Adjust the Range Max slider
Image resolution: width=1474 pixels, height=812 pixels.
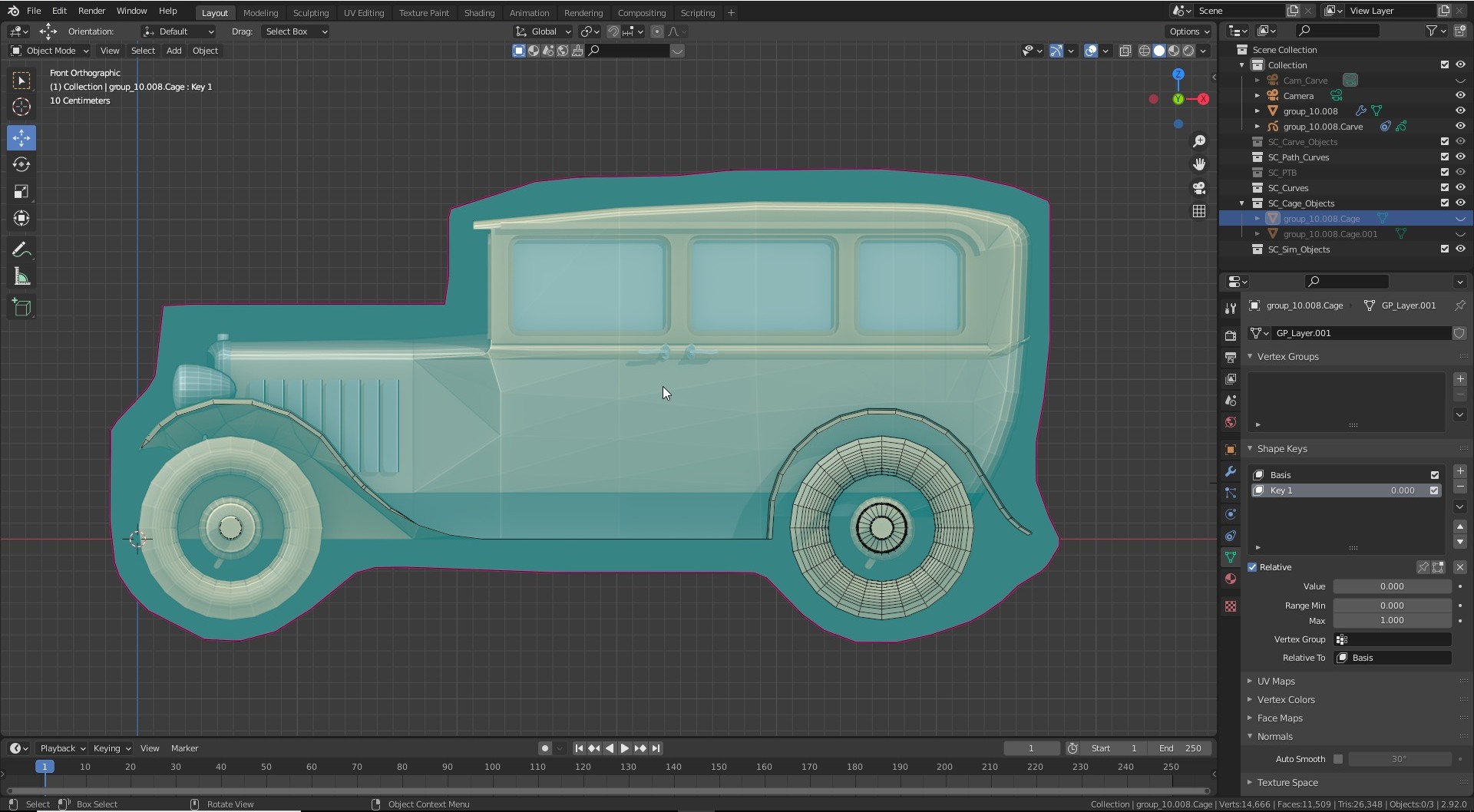pos(1393,620)
